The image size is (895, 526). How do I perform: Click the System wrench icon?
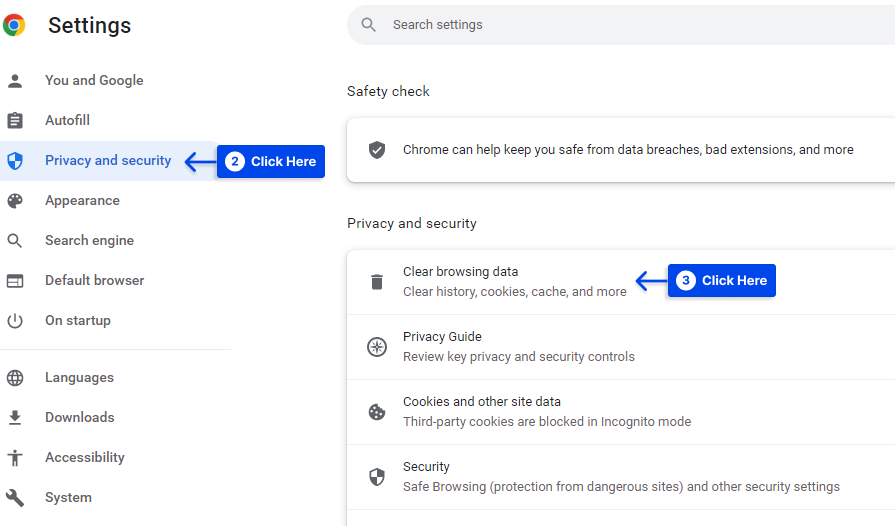coord(15,497)
